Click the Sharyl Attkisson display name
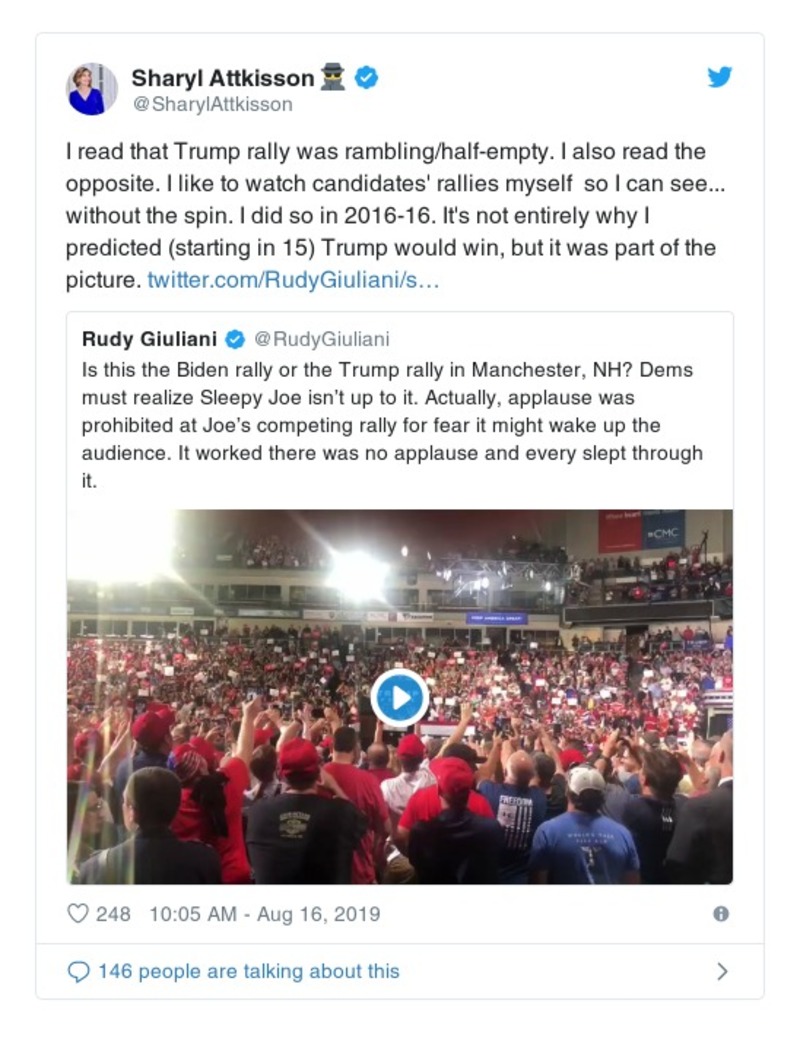The width and height of the screenshot is (800, 1051). click(x=225, y=76)
